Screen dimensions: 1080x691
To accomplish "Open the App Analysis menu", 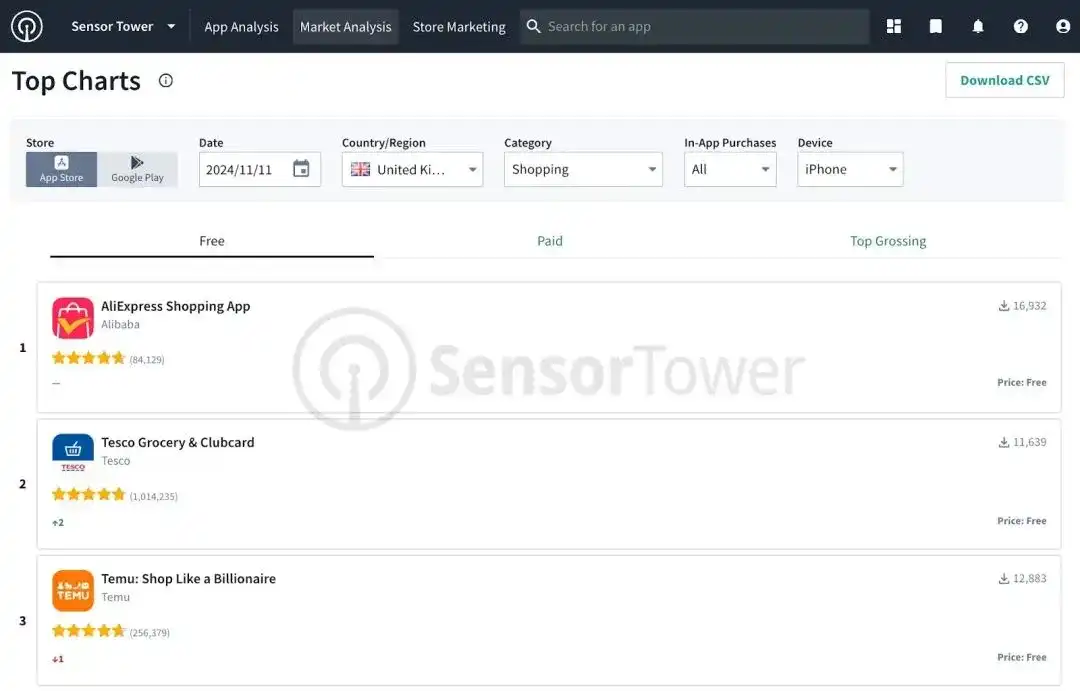I will 241,27.
